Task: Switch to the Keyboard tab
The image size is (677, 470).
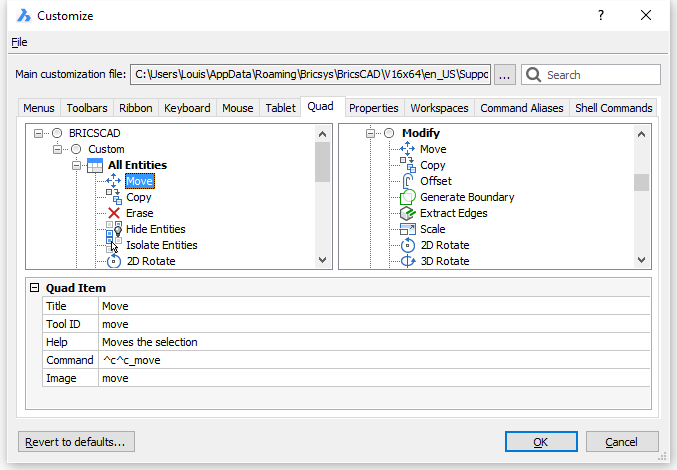Action: pyautogui.click(x=187, y=108)
